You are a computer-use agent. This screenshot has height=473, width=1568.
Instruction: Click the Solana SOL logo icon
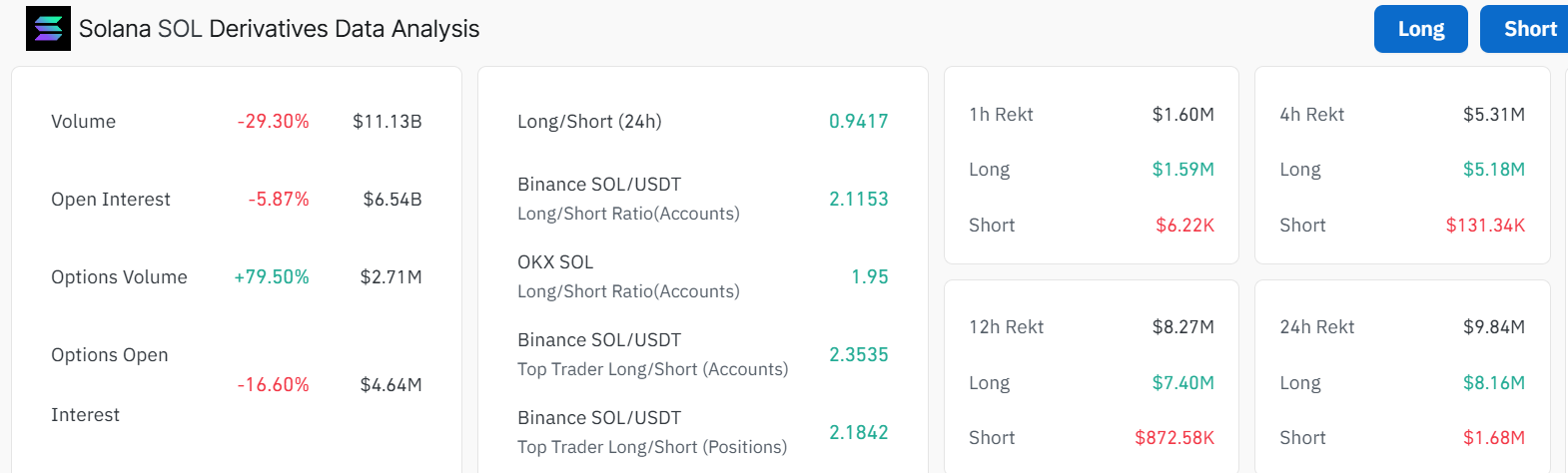[x=48, y=28]
